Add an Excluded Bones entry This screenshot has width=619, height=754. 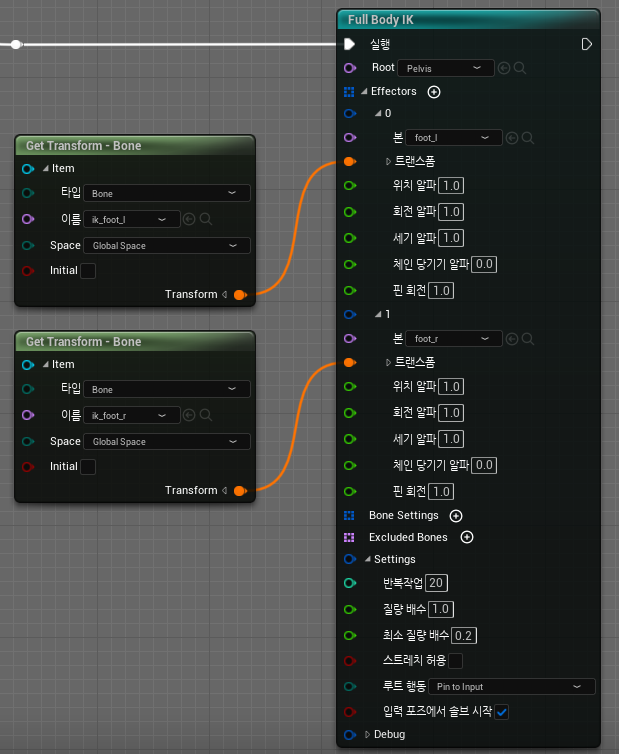467,537
